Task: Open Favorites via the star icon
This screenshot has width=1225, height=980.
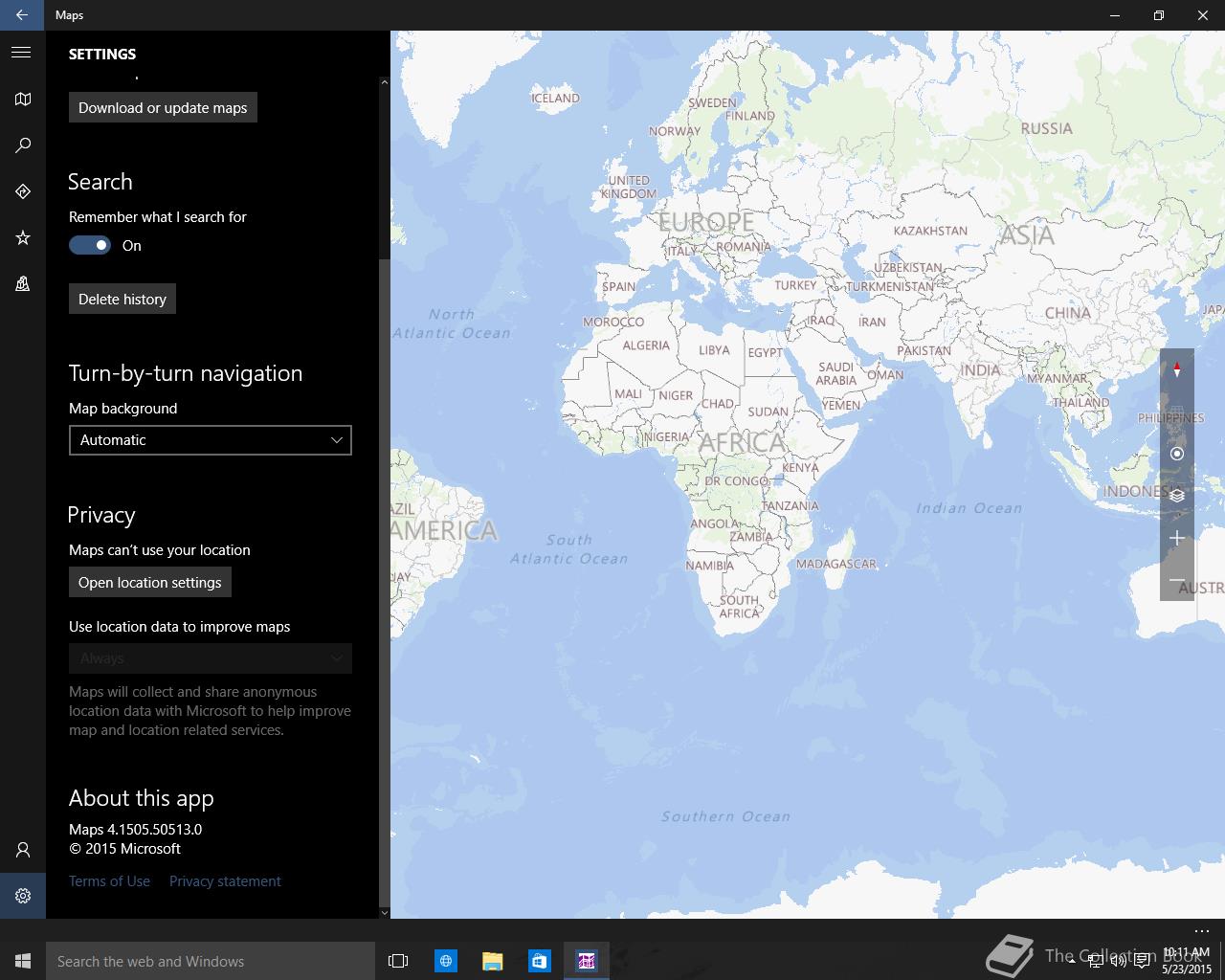Action: 22,237
